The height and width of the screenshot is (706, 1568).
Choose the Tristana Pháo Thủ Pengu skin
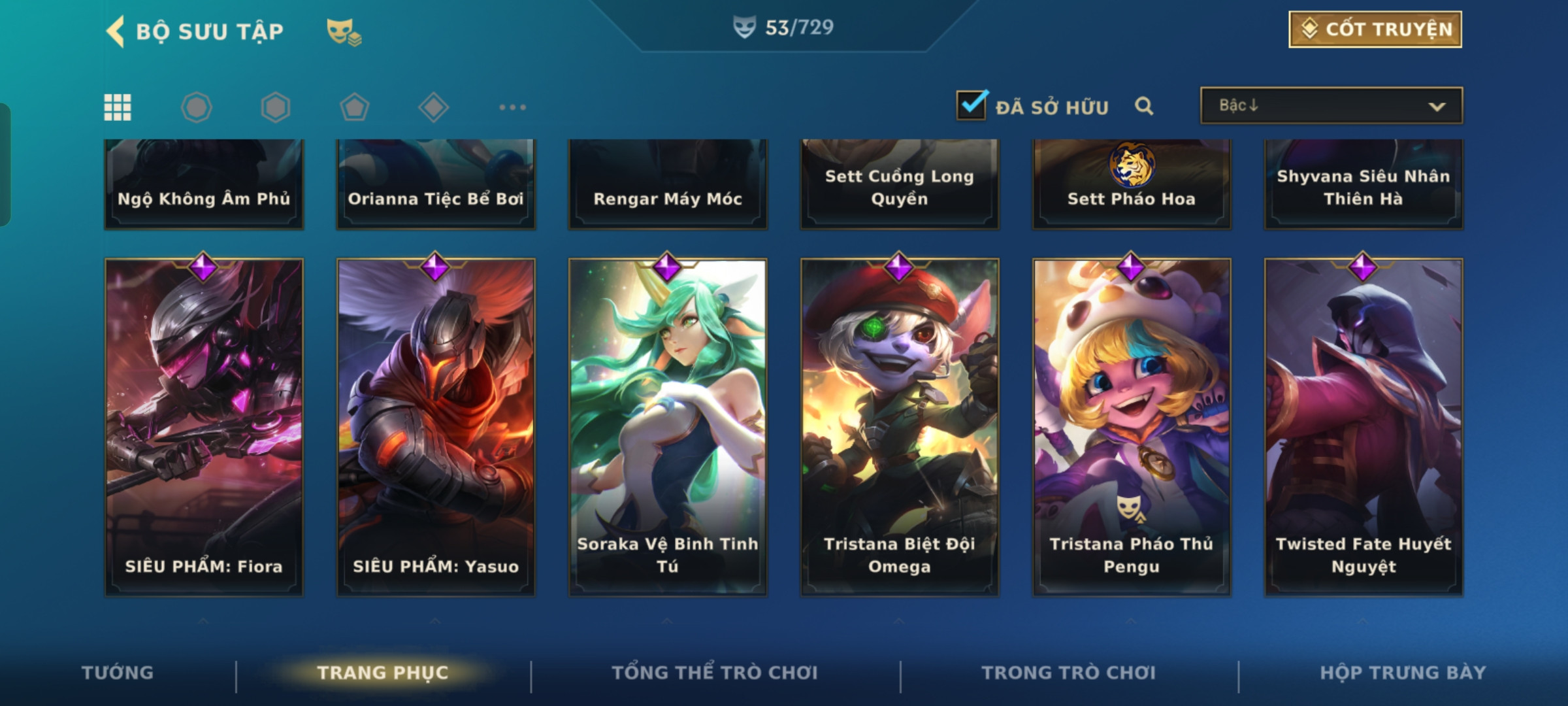1132,427
